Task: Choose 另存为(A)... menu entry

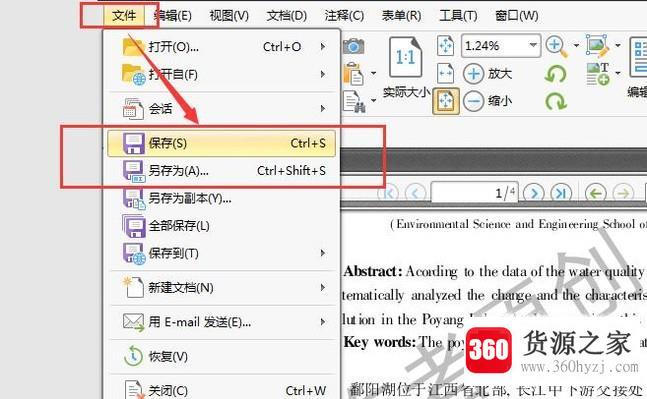Action: tap(223, 171)
